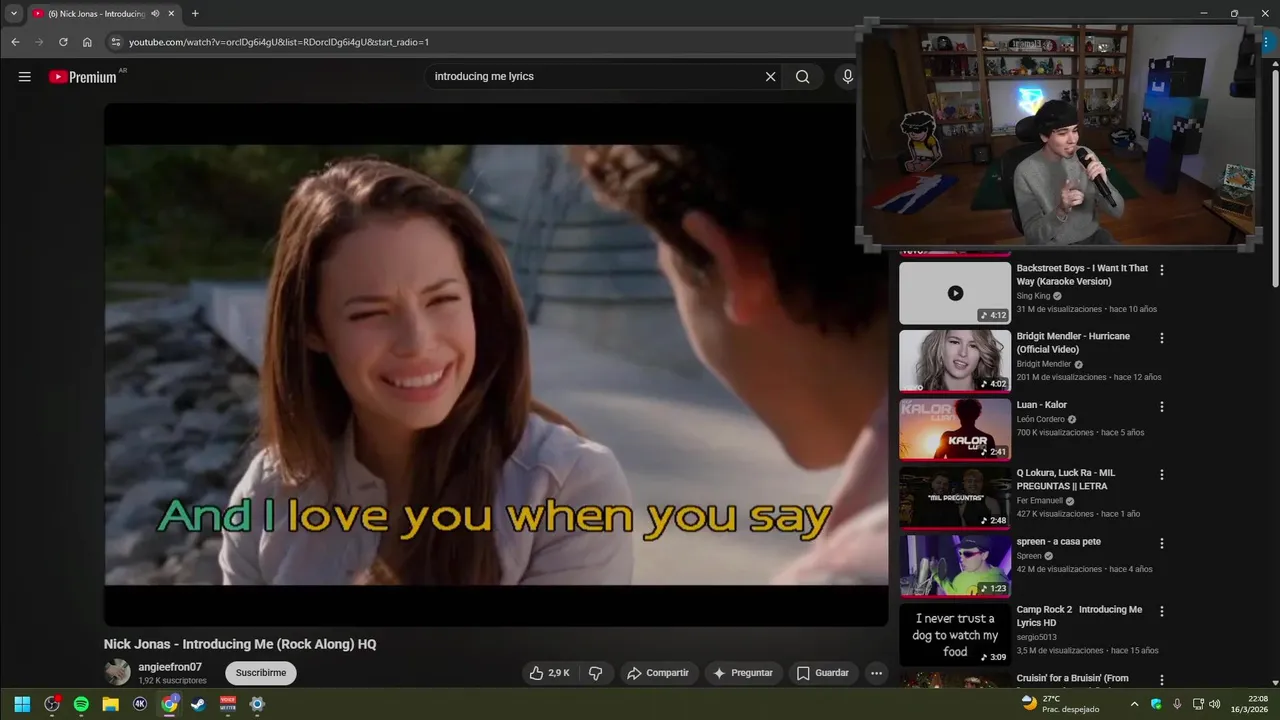1280x720 pixels.
Task: Go to the YouTube Premium home logo
Action: (x=84, y=77)
